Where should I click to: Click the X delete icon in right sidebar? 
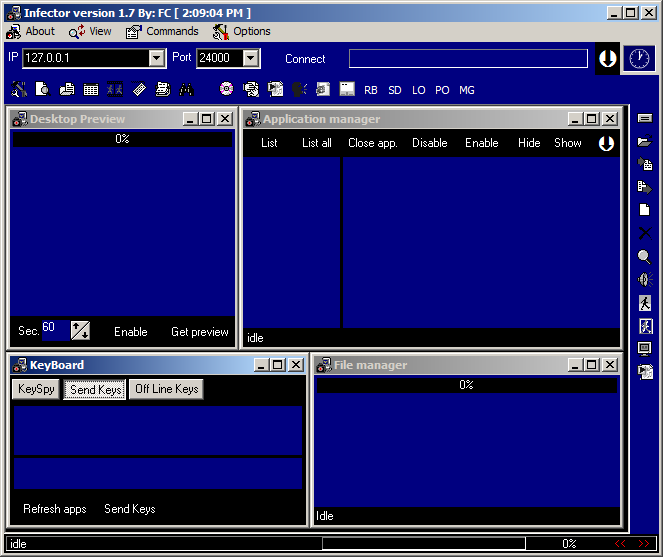point(644,233)
